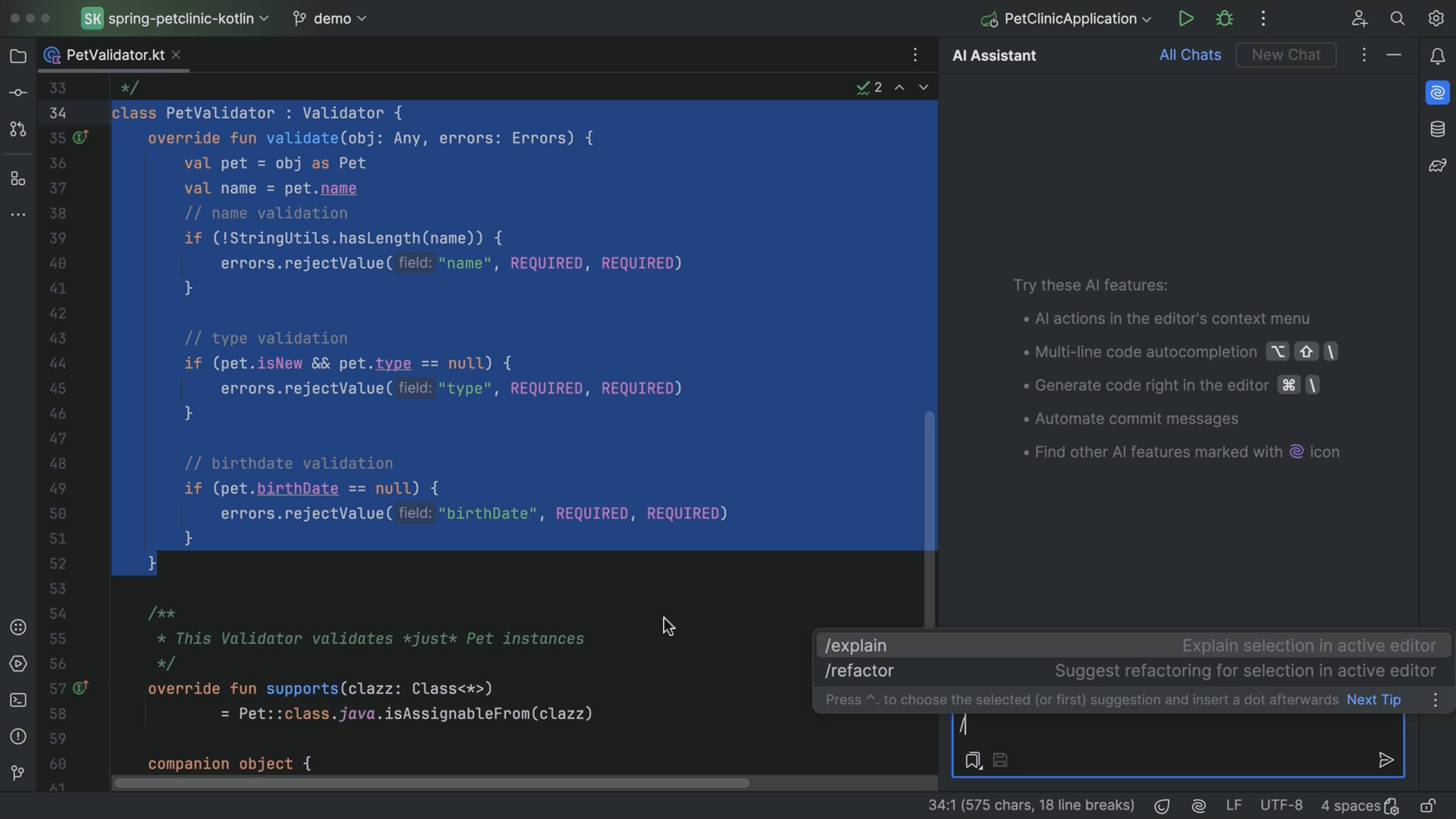This screenshot has width=1456, height=819.
Task: Open the Notifications bell icon
Action: 1437,56
